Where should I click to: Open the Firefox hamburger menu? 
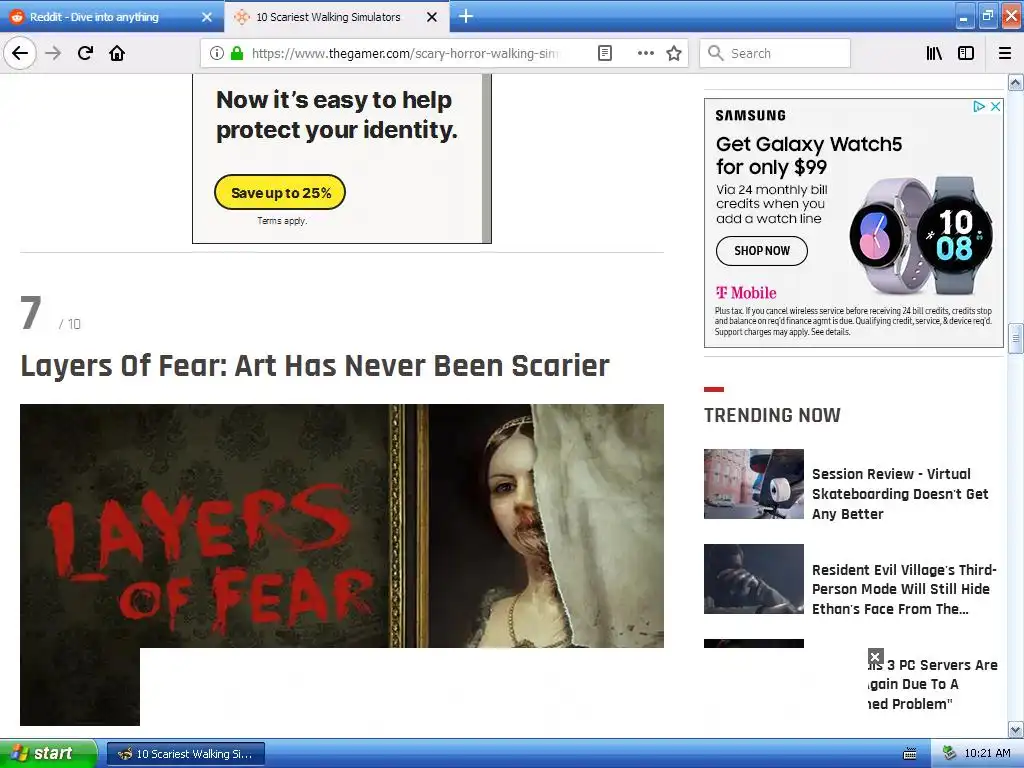[x=1005, y=53]
